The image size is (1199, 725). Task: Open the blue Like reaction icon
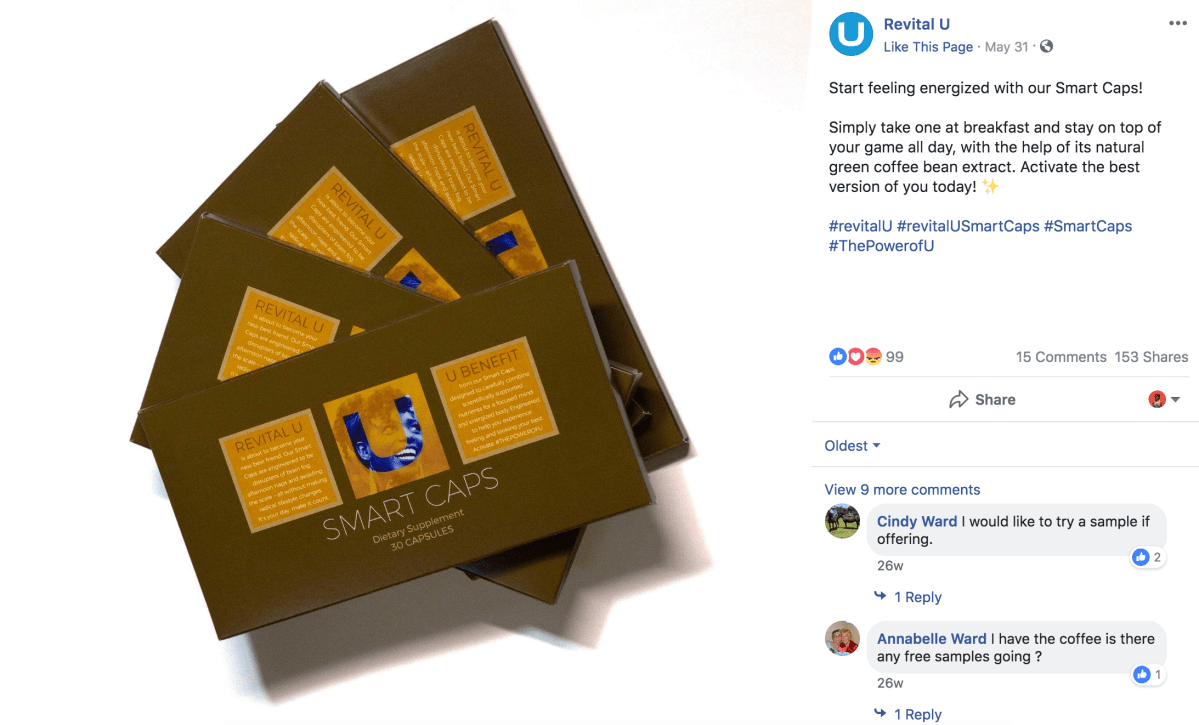coord(837,356)
